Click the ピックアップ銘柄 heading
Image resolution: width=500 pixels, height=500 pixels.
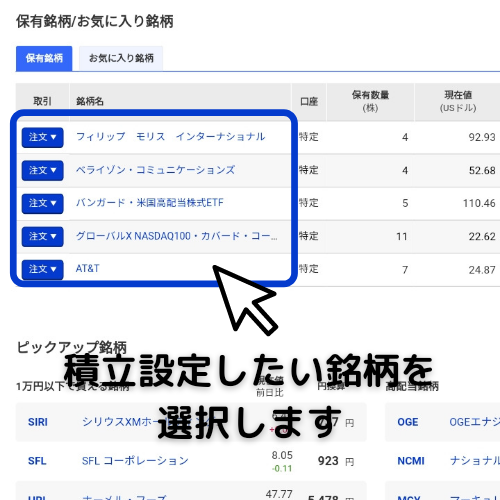click(72, 347)
